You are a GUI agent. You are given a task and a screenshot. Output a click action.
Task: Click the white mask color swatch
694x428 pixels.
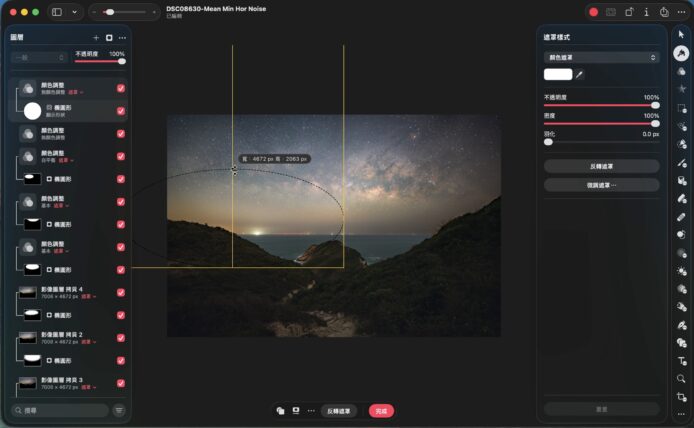pyautogui.click(x=557, y=74)
